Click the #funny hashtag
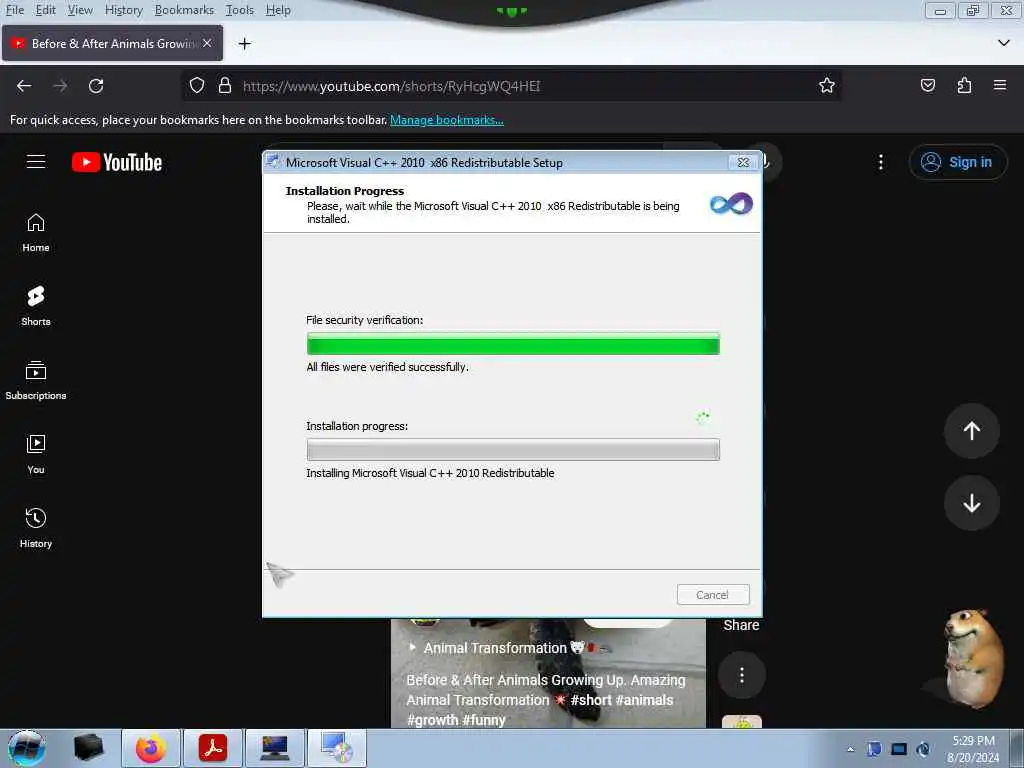The image size is (1024, 768). tap(484, 720)
